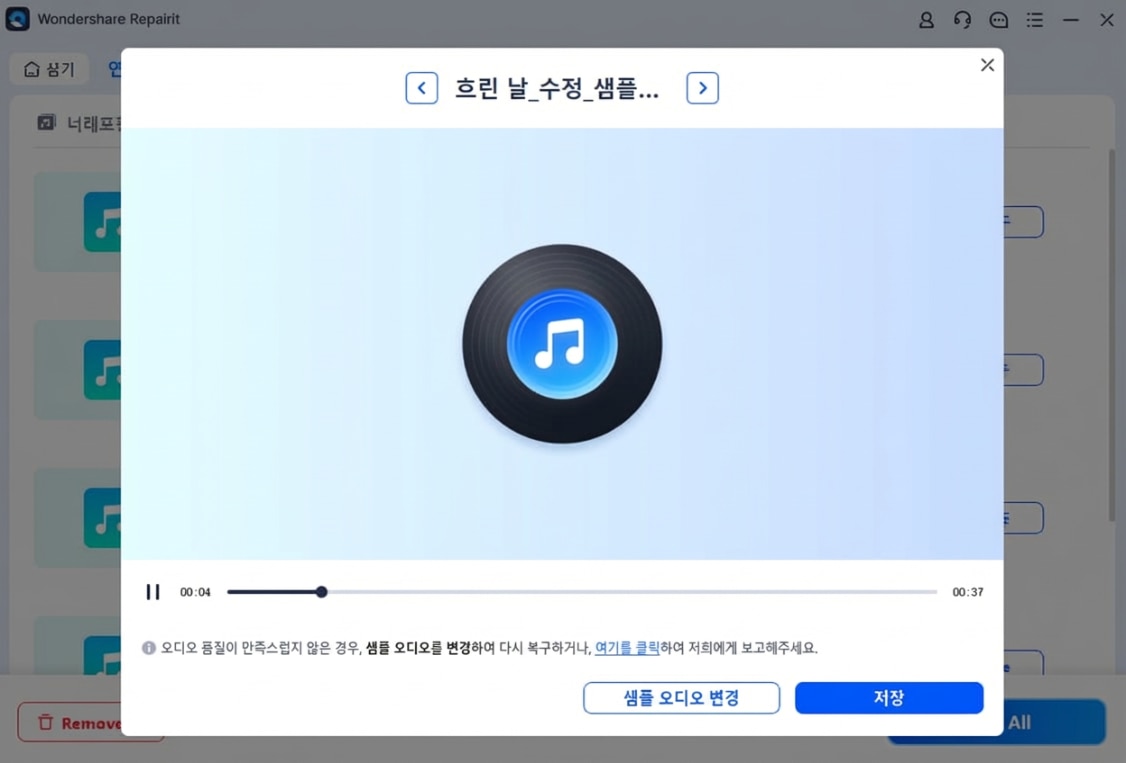Screen dimensions: 1126x763
Task: Click the audio file icon beside 너레프 label
Action: 48,122
